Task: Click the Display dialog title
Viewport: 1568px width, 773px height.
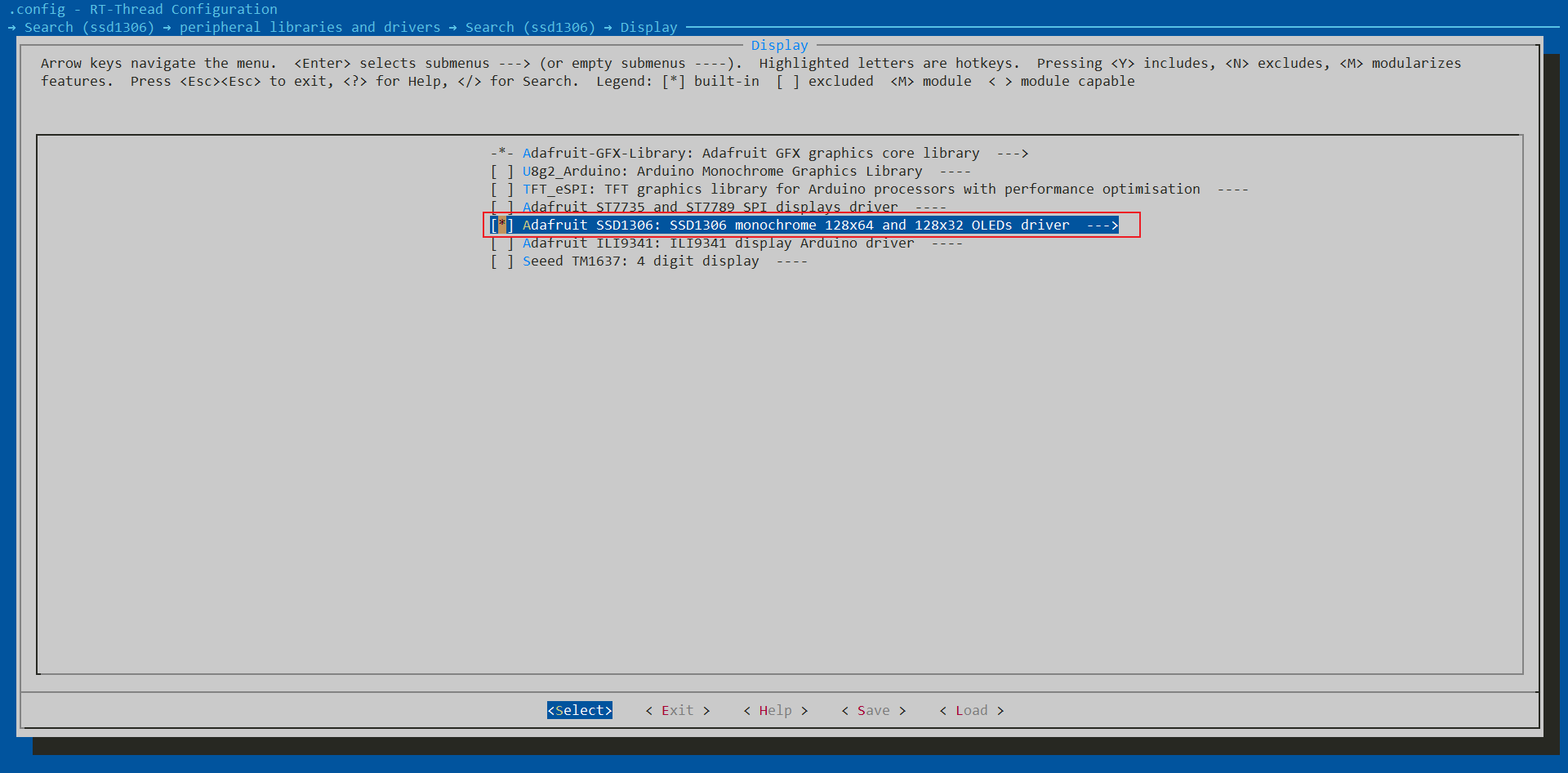Action: [780, 46]
